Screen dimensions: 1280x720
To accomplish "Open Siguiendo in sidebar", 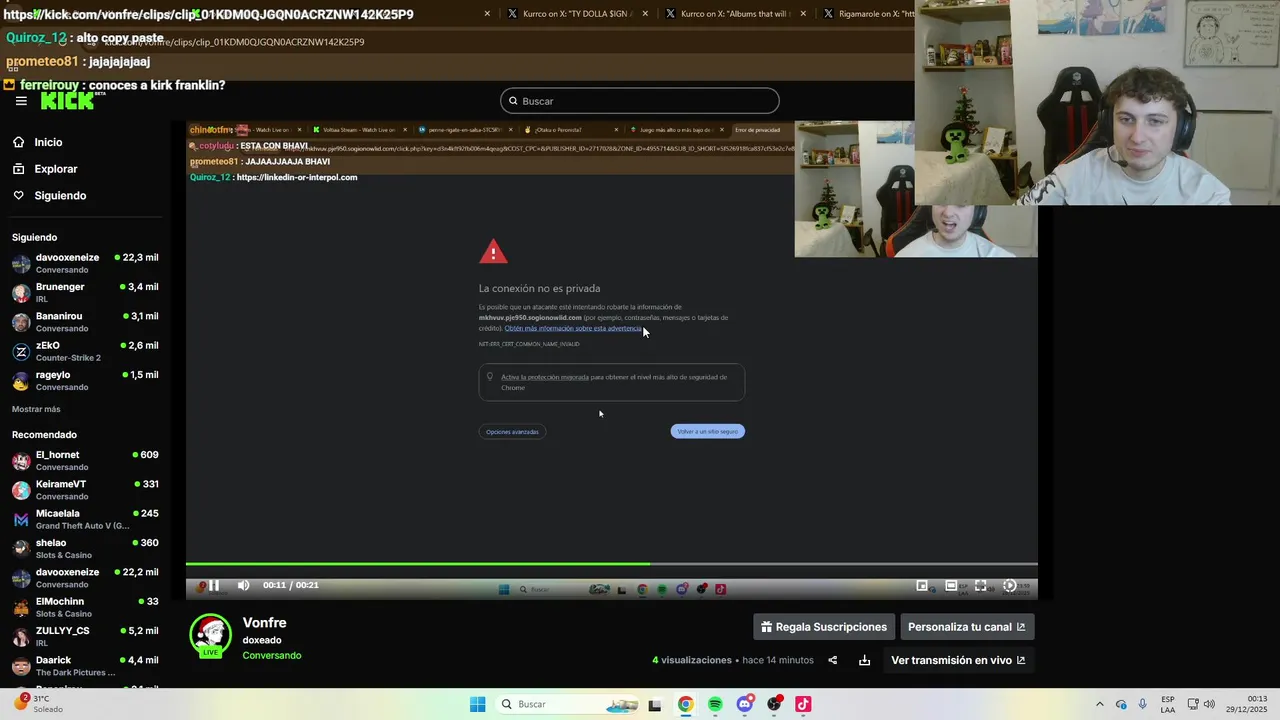I will (60, 195).
